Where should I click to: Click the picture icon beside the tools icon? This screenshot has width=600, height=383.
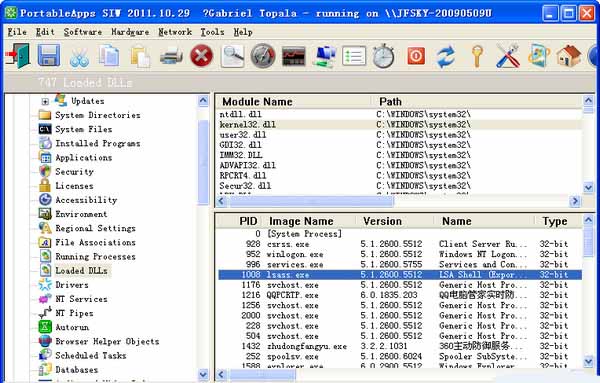pyautogui.click(x=538, y=56)
